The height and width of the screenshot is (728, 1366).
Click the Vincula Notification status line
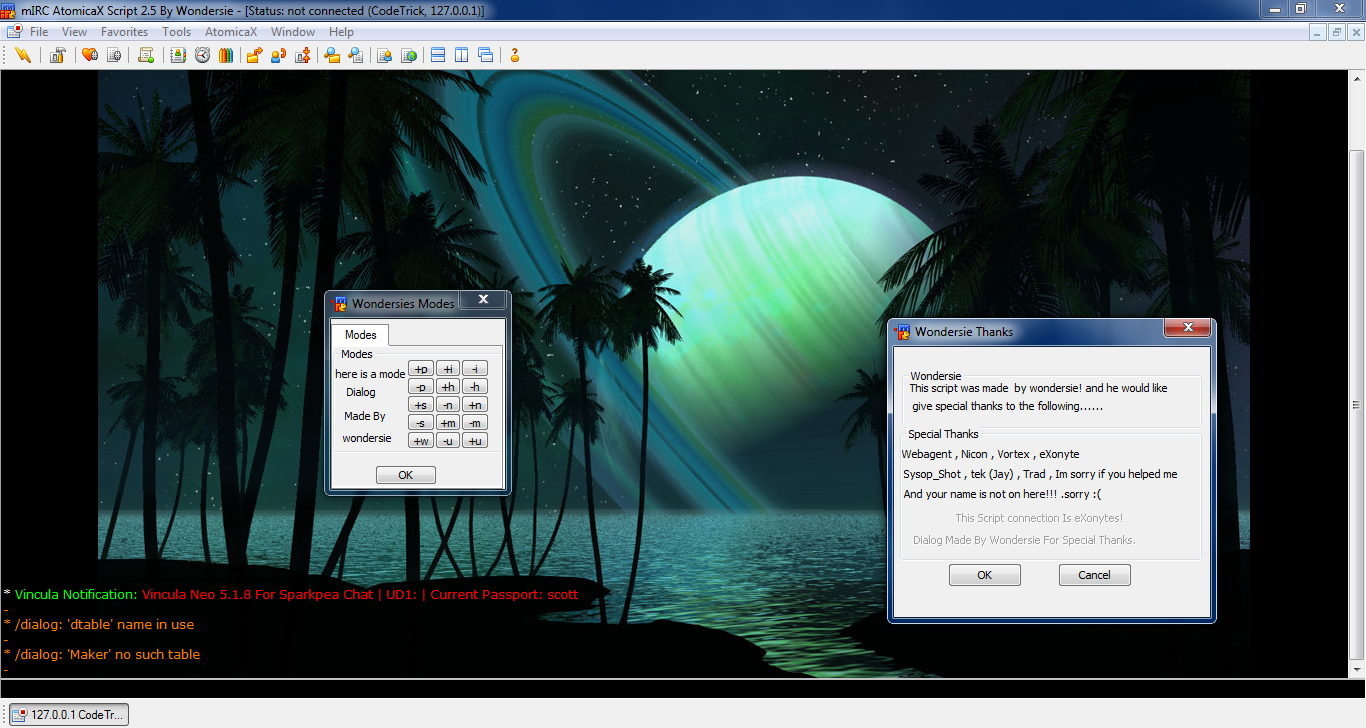[290, 594]
